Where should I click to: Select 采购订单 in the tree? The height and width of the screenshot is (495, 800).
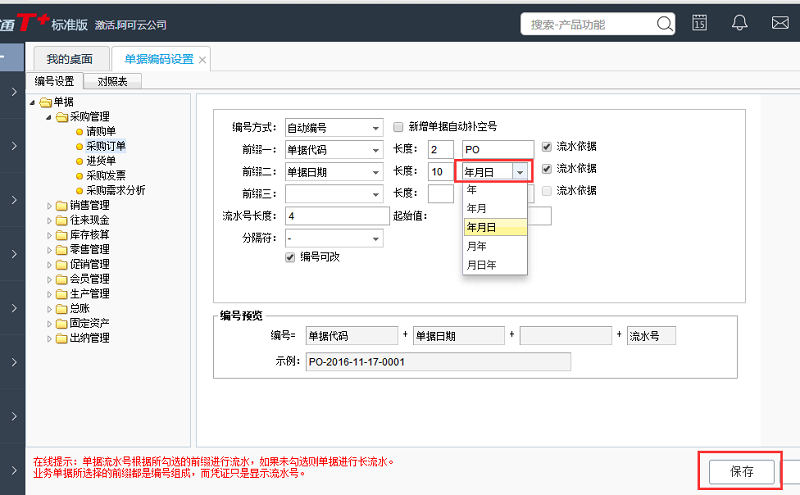coord(106,146)
